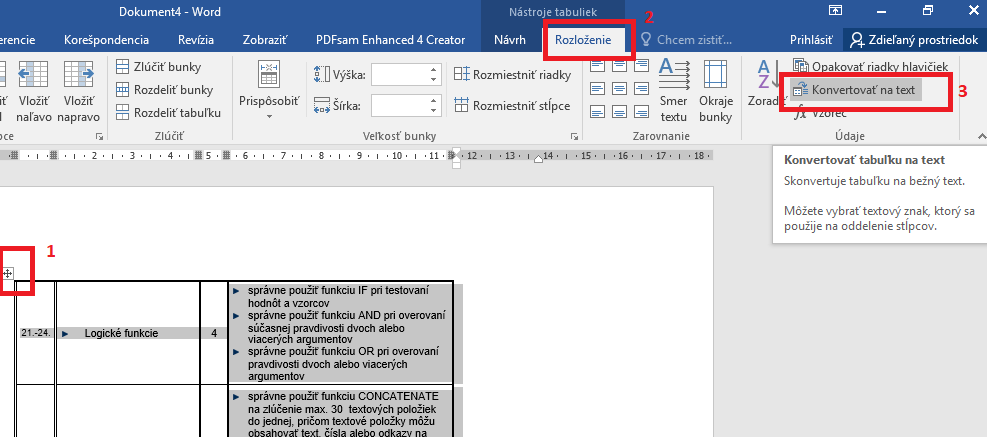Click the Smer textu text direction icon
The height and width of the screenshot is (437, 987).
click(674, 91)
